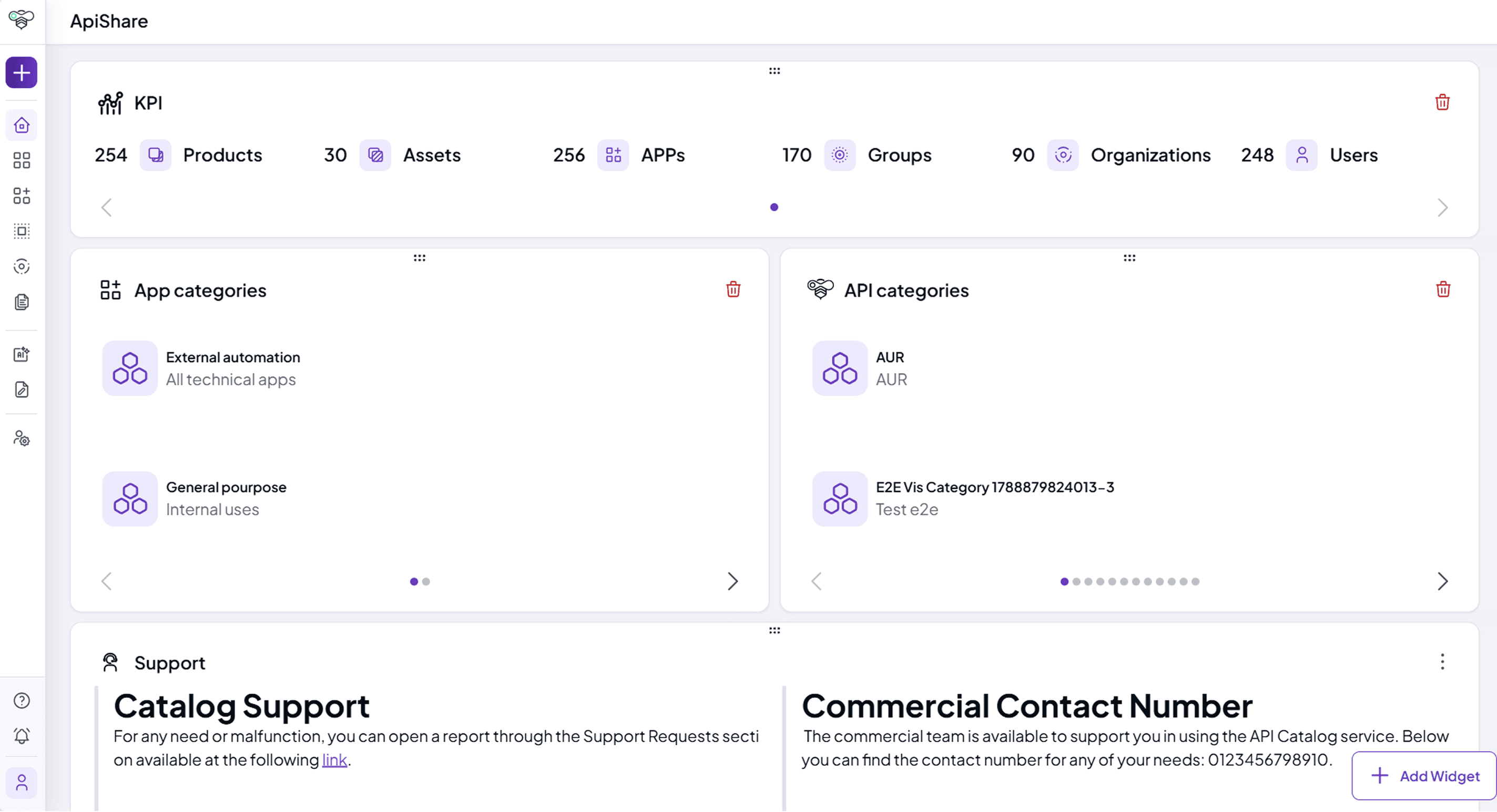Open the apps-plus icon in sidebar
Image resolution: width=1497 pixels, height=812 pixels.
[x=22, y=196]
